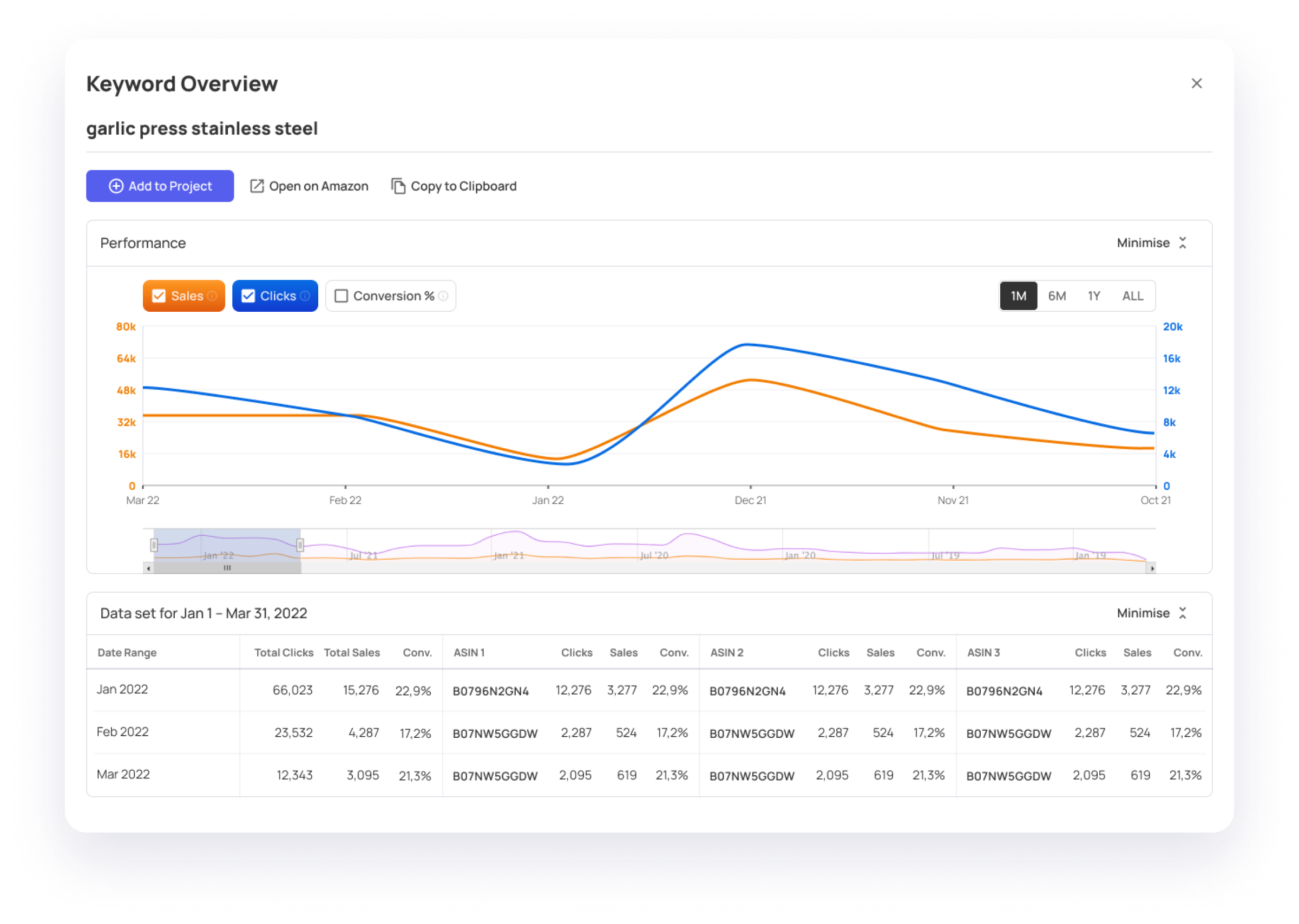Click total conversion 21,3% in Mar row

click(415, 776)
